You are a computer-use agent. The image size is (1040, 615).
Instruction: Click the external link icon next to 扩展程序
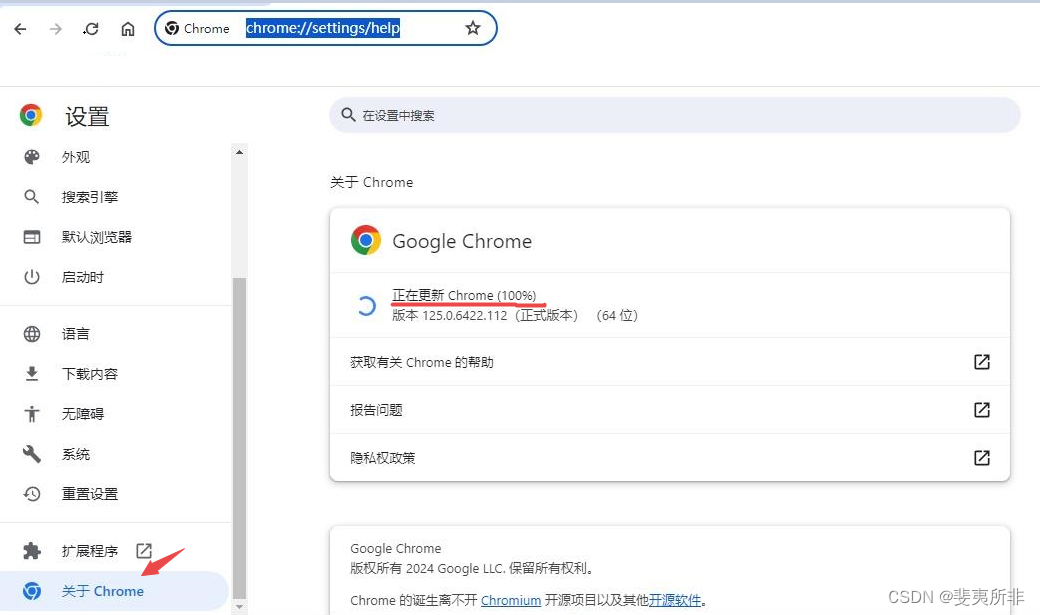pos(144,551)
